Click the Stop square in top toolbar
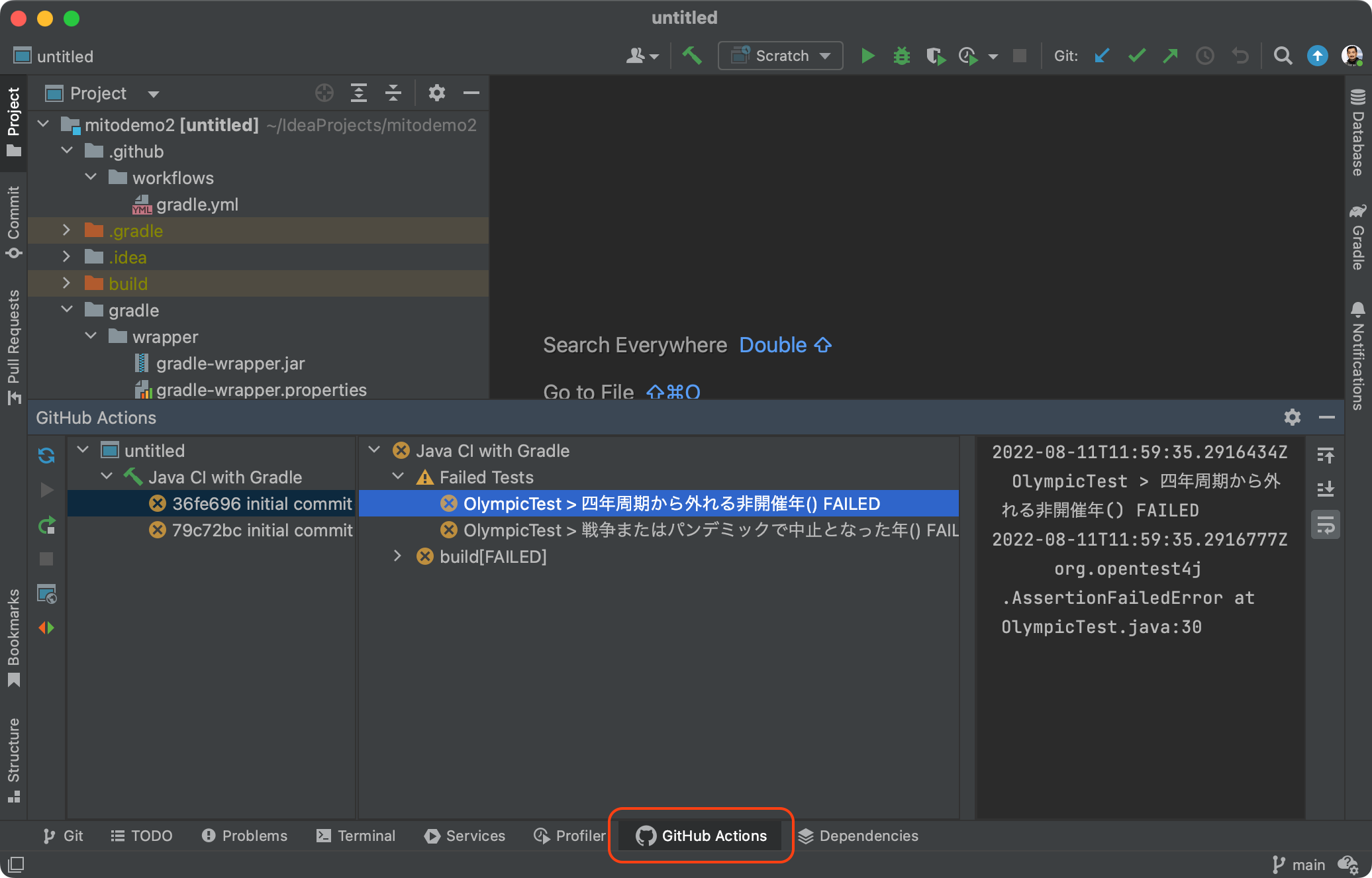The width and height of the screenshot is (1372, 878). coord(1020,56)
